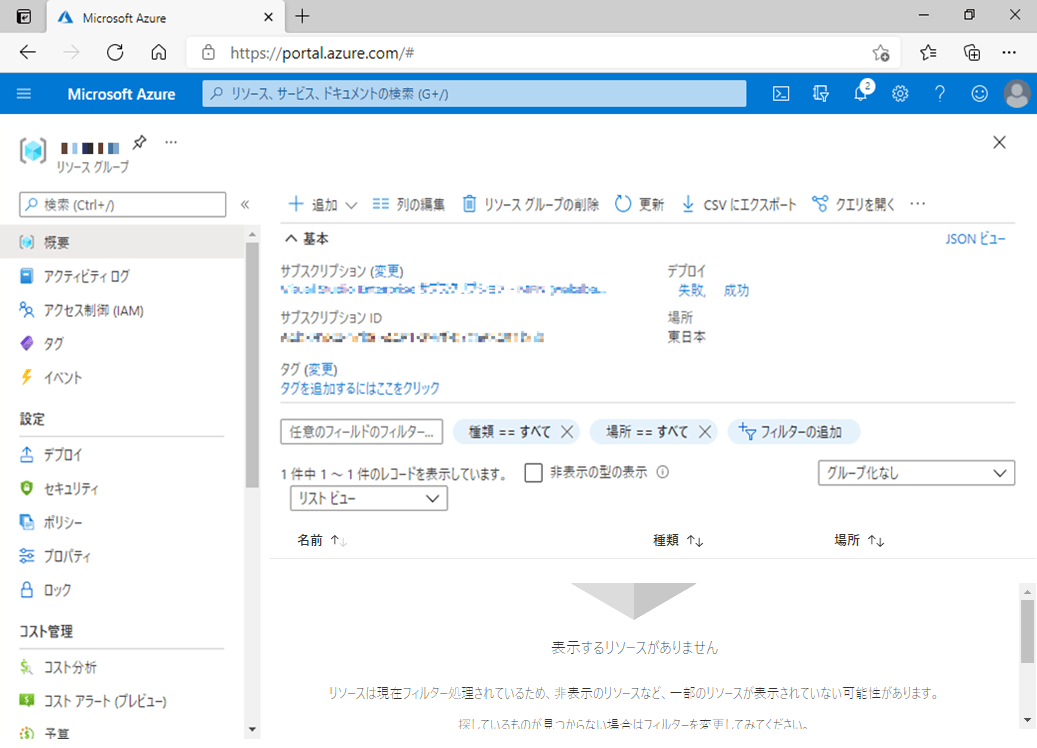Click the sidebar scrollbar down arrow
Image resolution: width=1037 pixels, height=748 pixels.
click(252, 729)
